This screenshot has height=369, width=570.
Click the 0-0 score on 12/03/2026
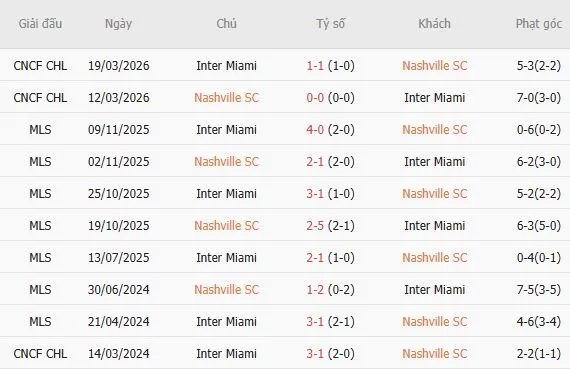click(315, 98)
